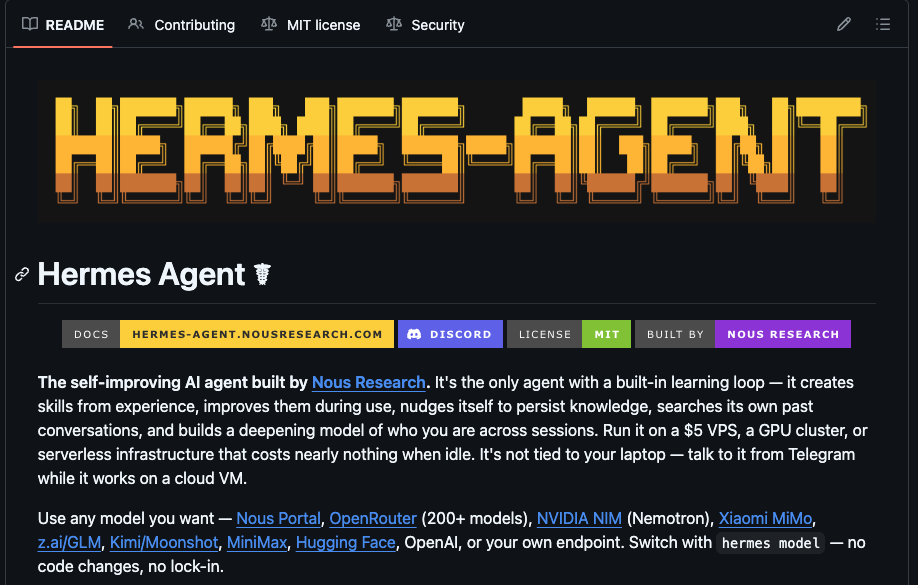
Task: Click the heading anchor link icon
Action: point(22,275)
